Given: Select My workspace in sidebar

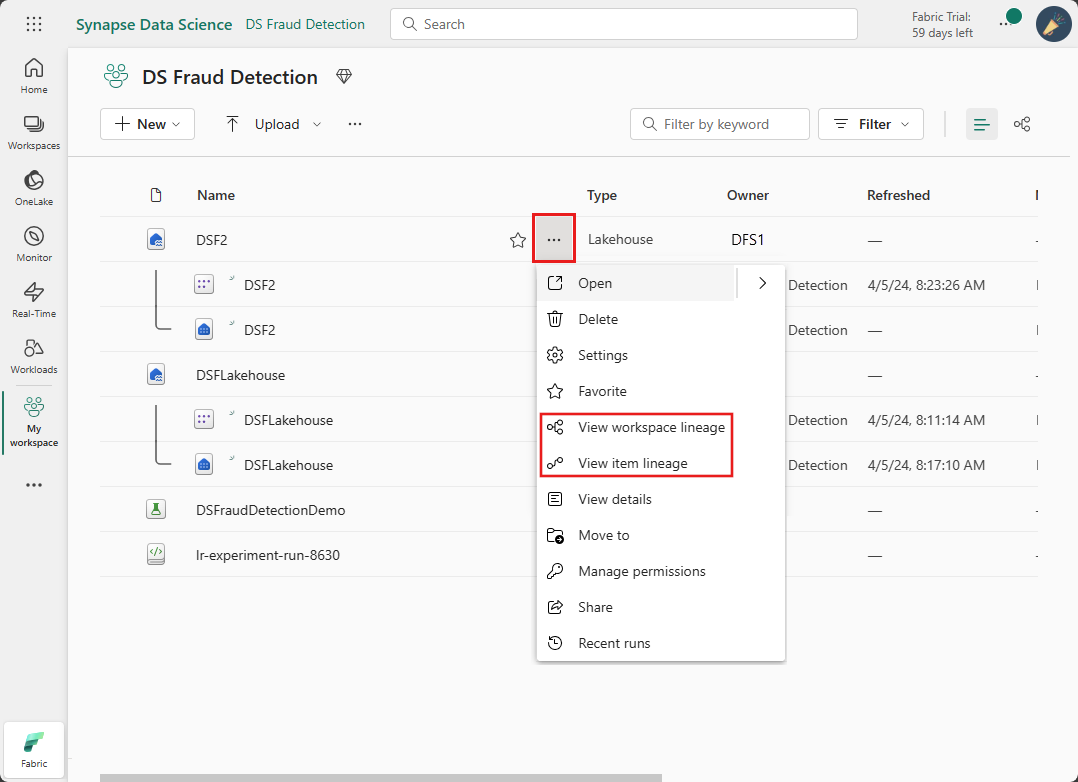Looking at the screenshot, I should click(x=34, y=422).
